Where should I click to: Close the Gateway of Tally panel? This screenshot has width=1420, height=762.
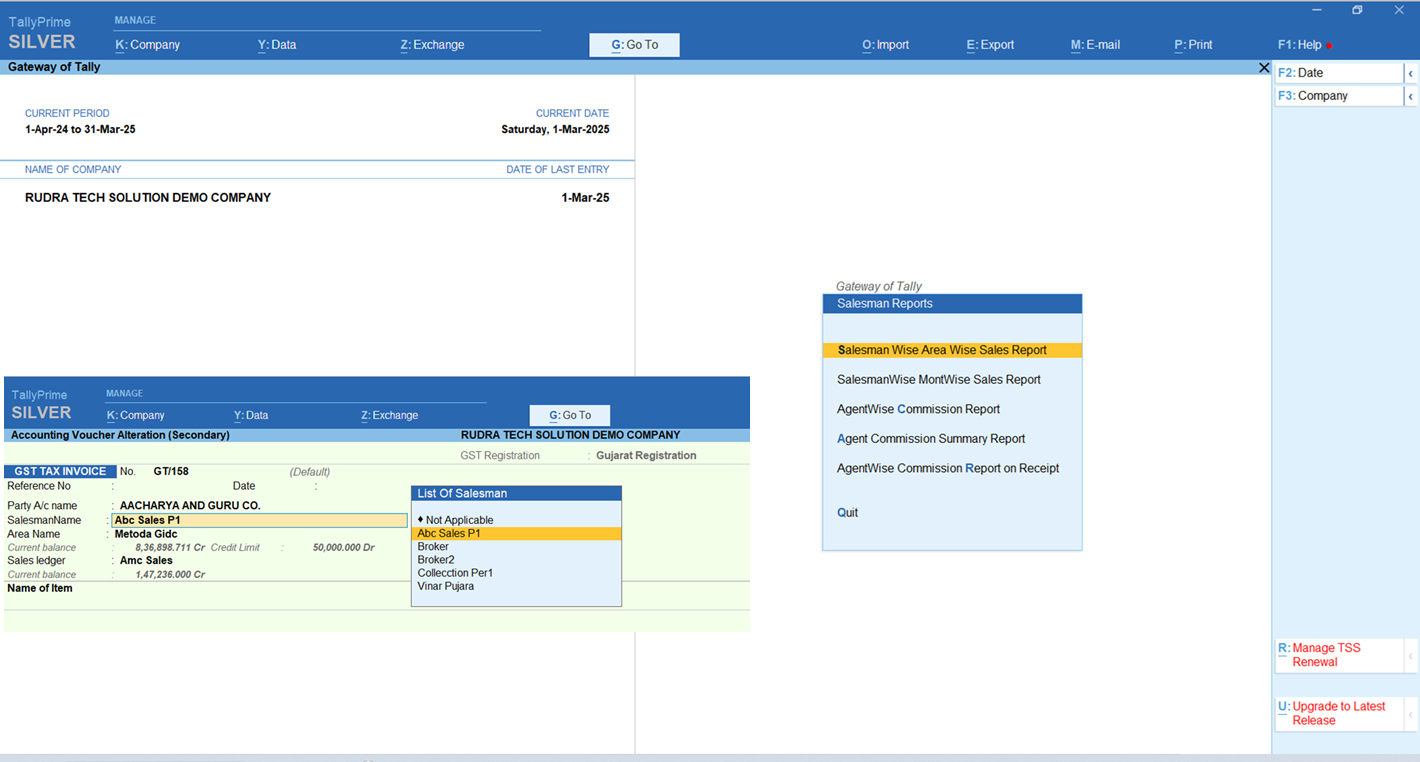tap(1264, 67)
